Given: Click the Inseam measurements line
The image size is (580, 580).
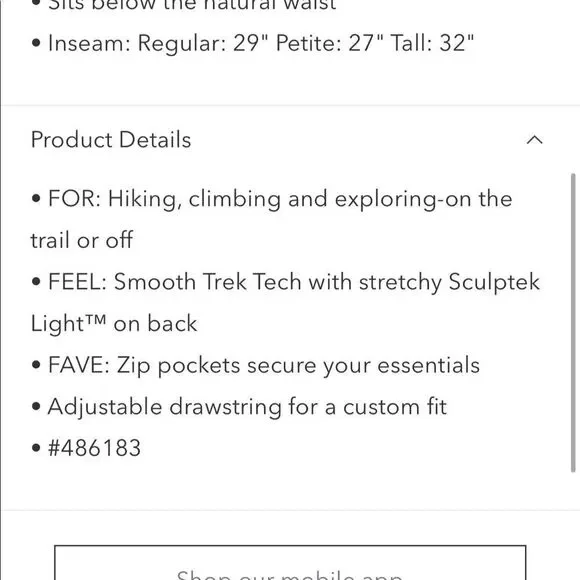Looking at the screenshot, I should pos(253,43).
